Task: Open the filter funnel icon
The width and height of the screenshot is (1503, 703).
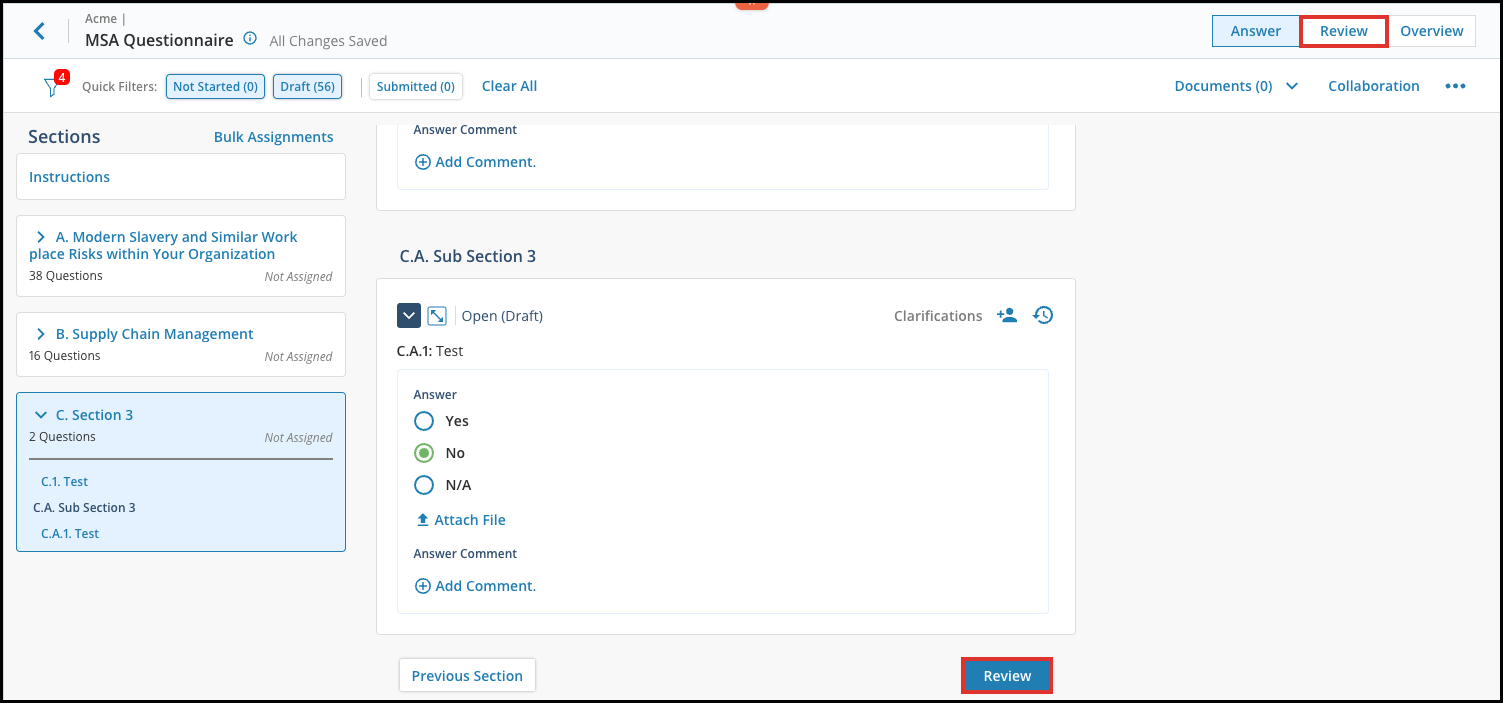Action: [52, 87]
